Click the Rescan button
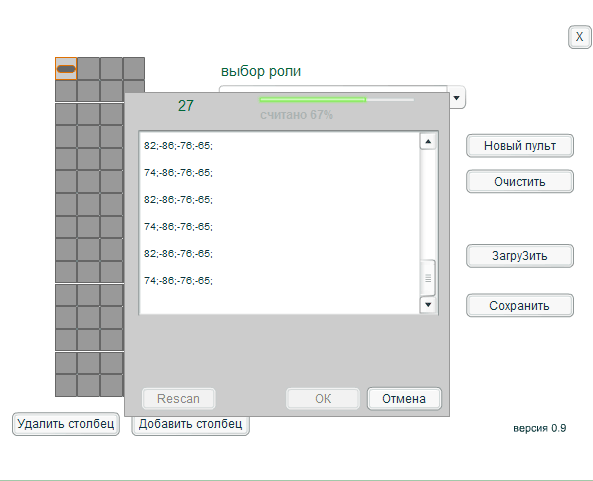 pyautogui.click(x=179, y=399)
